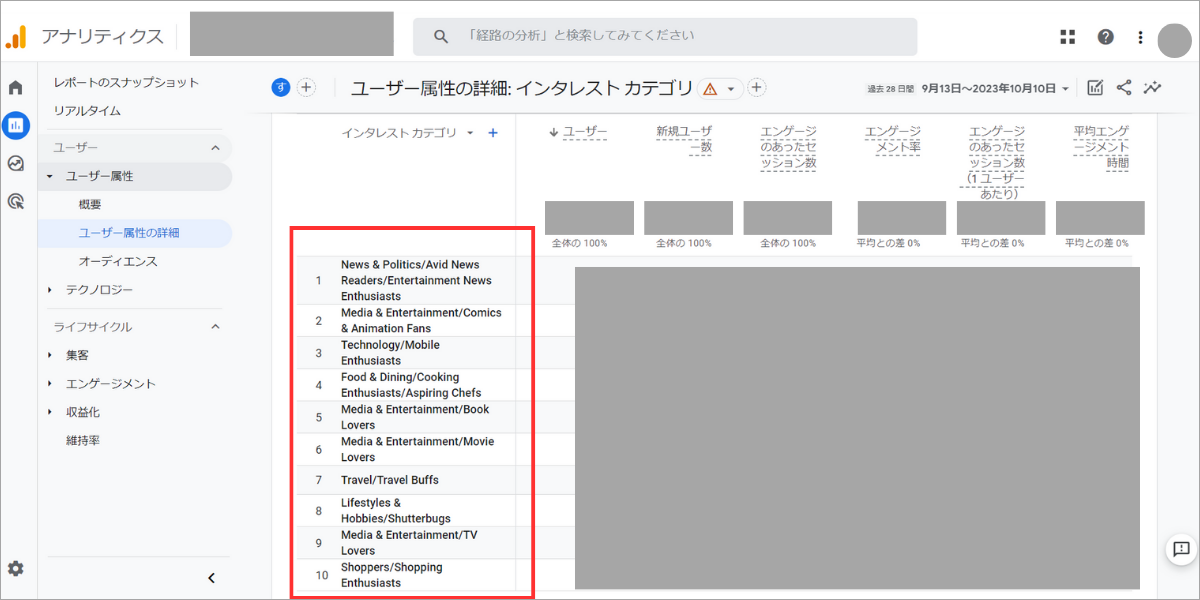Open the Home icon in left rail
The width and height of the screenshot is (1200, 600).
pos(16,88)
